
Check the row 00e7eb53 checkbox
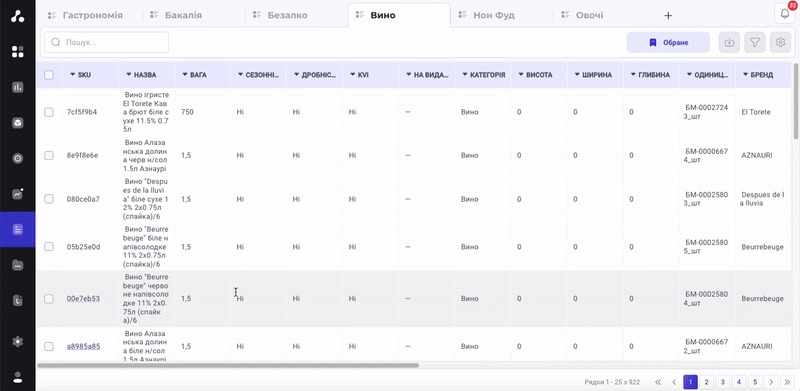coord(48,299)
